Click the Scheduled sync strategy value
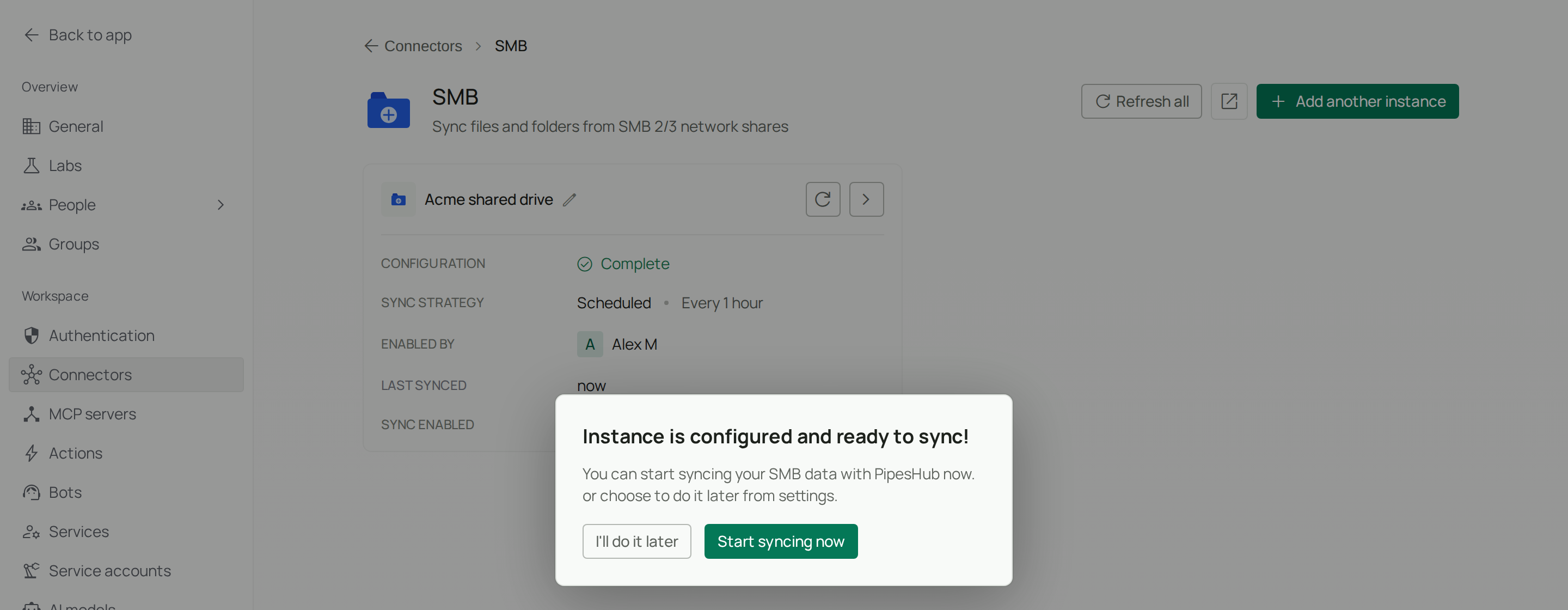The width and height of the screenshot is (1568, 610). point(614,303)
